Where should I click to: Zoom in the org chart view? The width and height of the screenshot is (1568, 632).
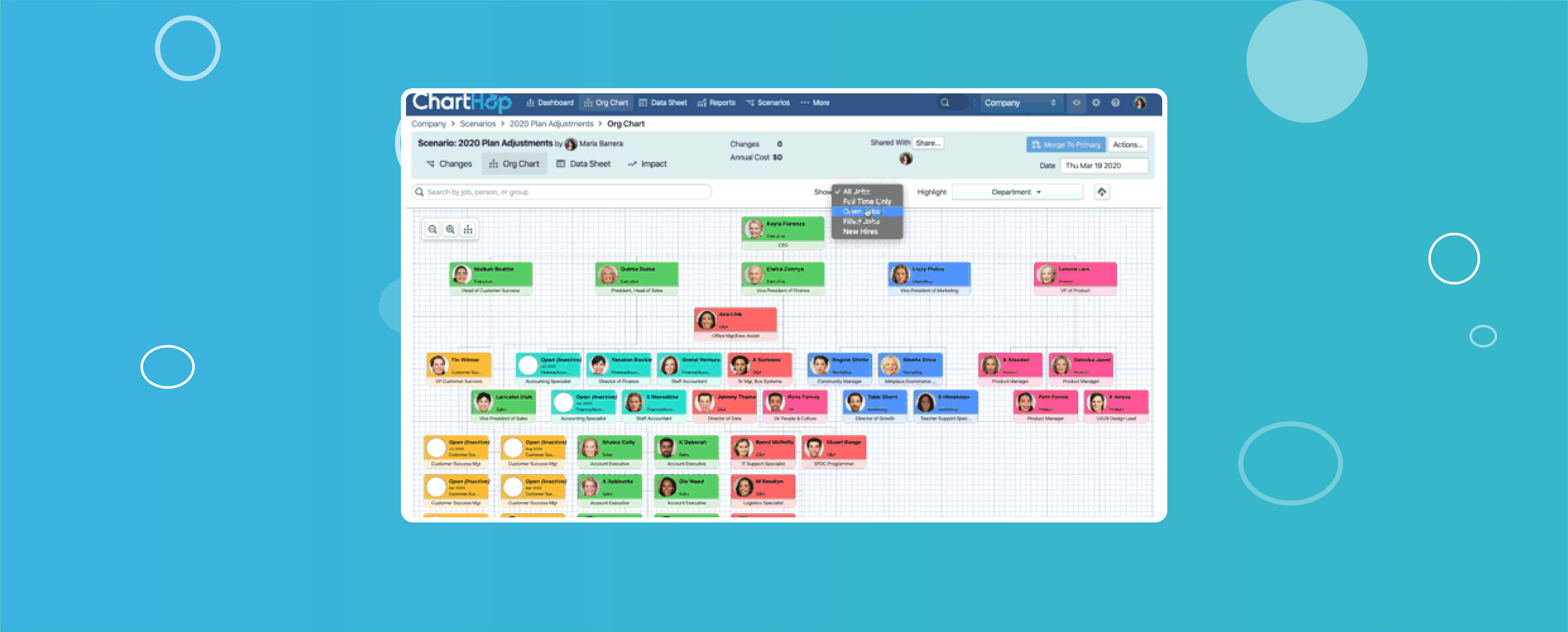pos(450,230)
